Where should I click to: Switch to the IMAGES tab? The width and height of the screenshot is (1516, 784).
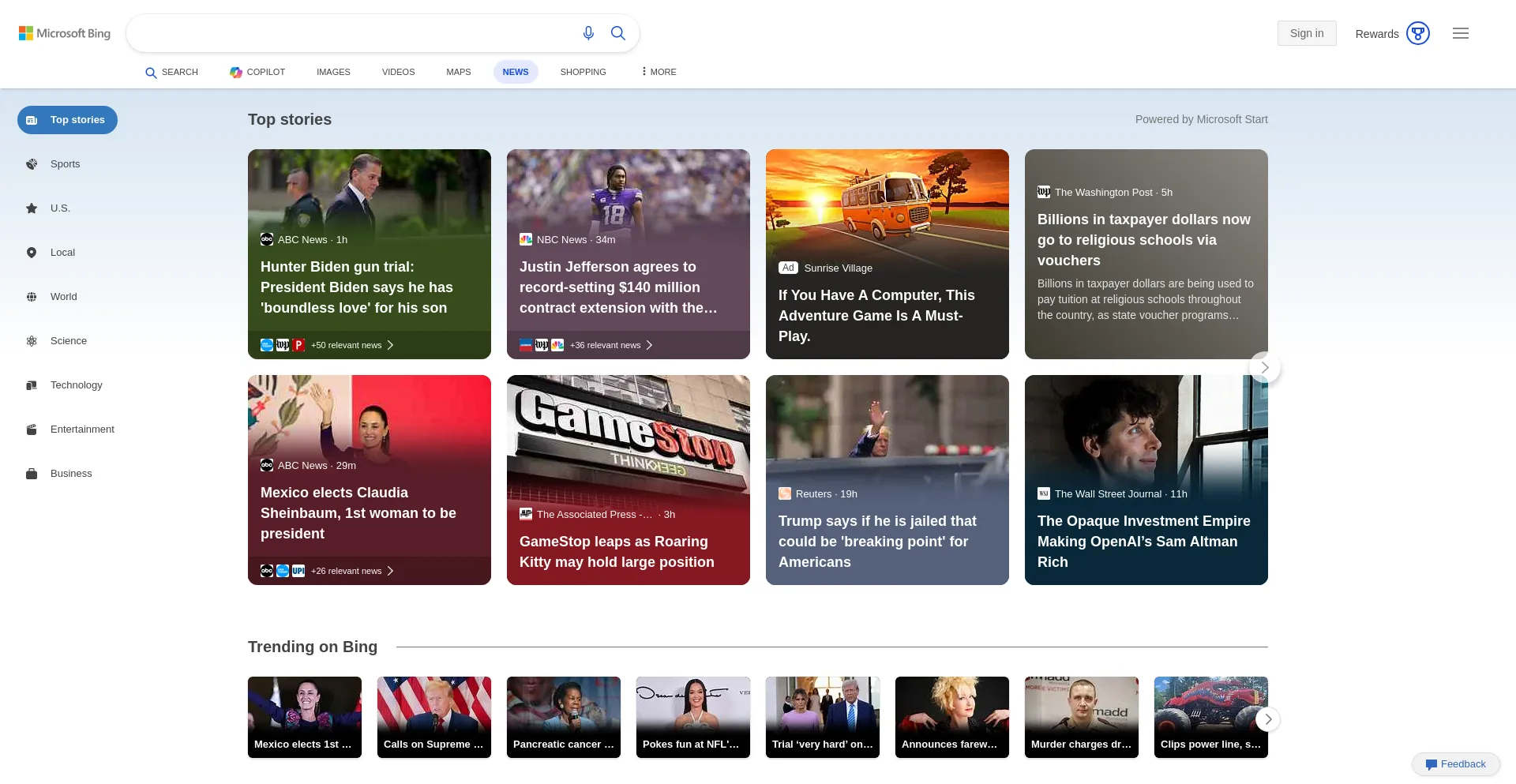coord(333,72)
